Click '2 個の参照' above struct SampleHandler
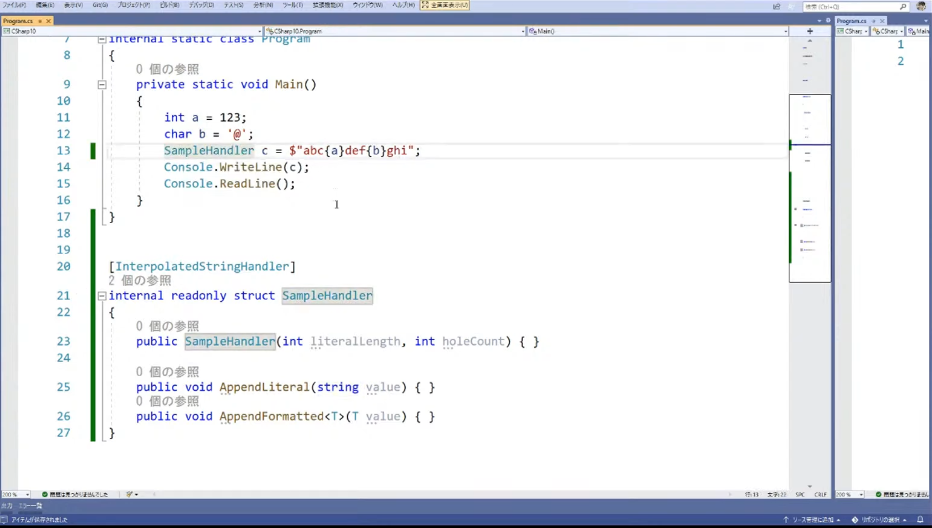932x528 pixels. tap(140, 281)
